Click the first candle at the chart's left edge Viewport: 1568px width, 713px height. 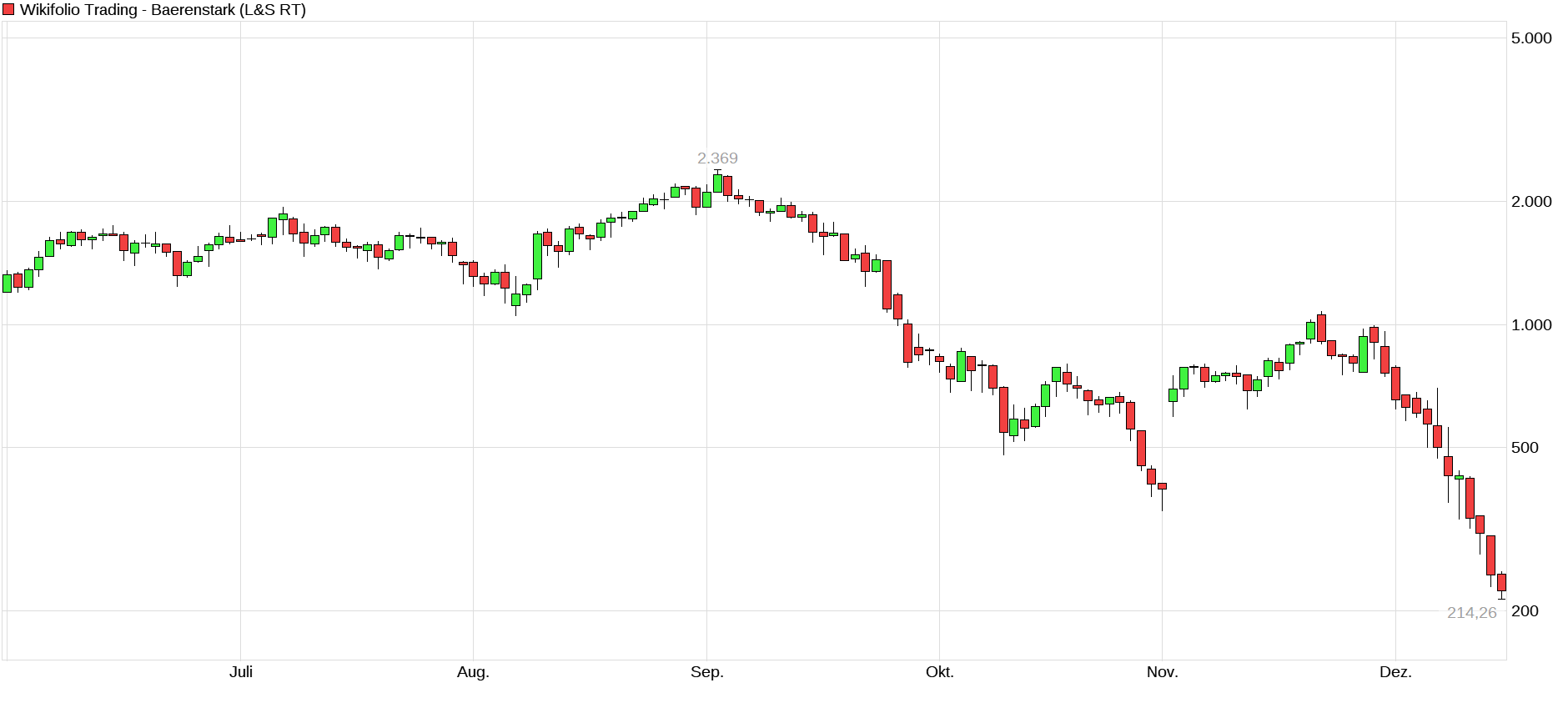pyautogui.click(x=8, y=283)
